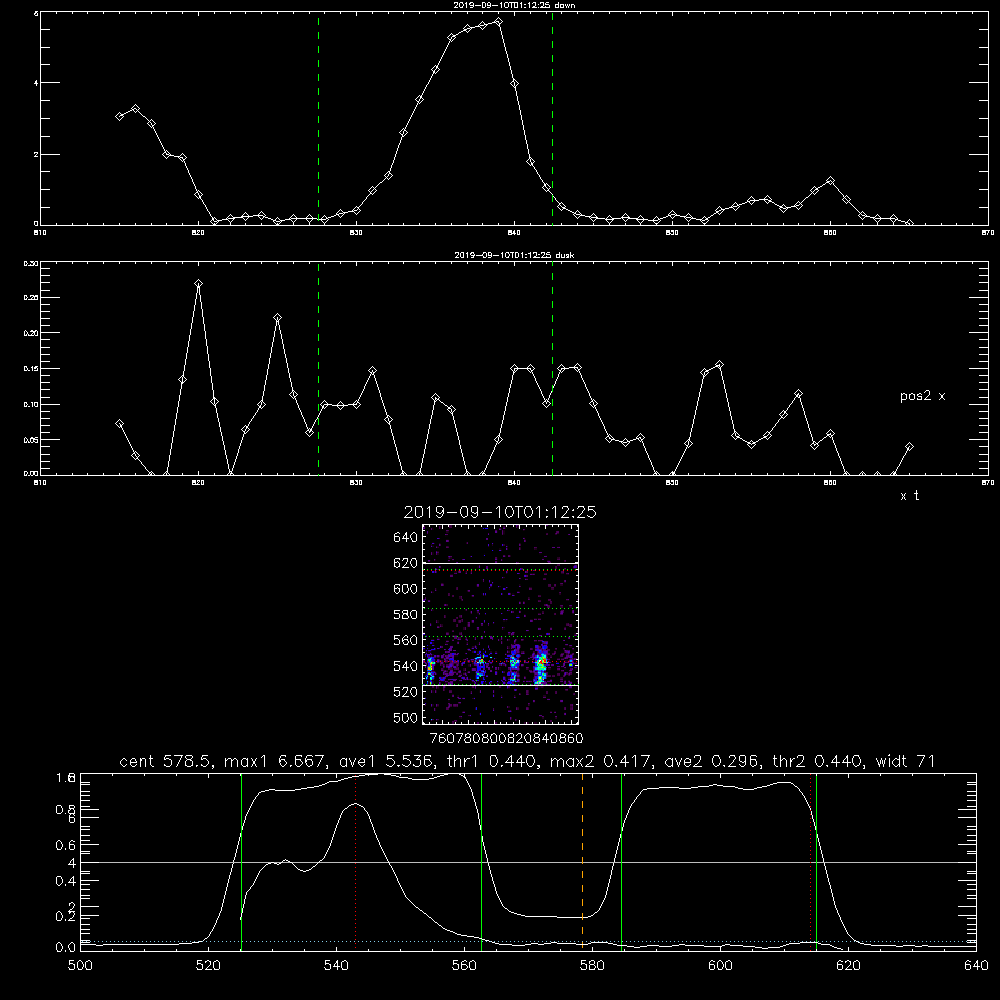Screen dimensions: 1000x1000
Task: Click the lower white horizontal line in heatmap
Action: [x=500, y=686]
